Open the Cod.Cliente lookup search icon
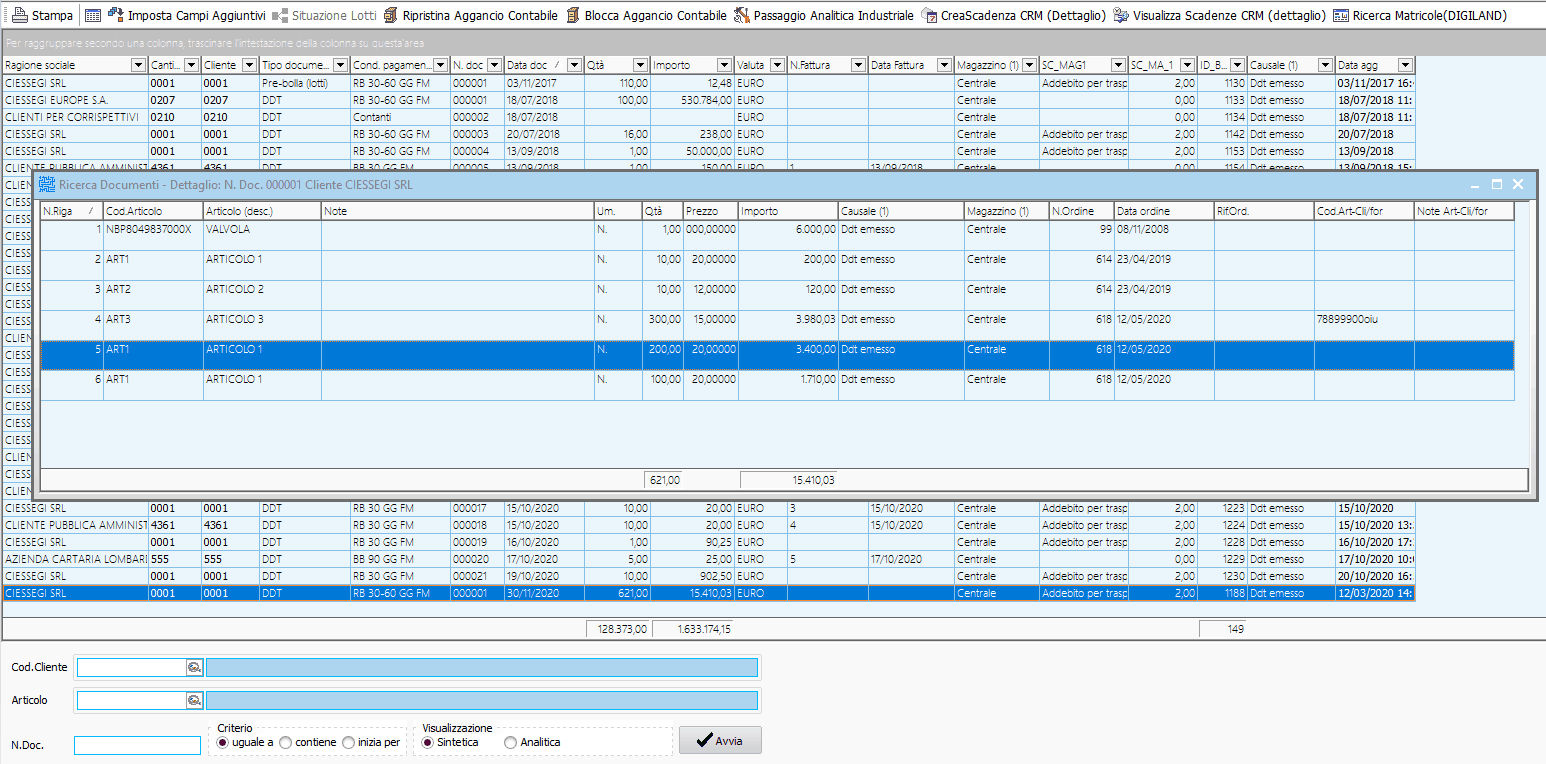This screenshot has width=1546, height=764. click(194, 667)
